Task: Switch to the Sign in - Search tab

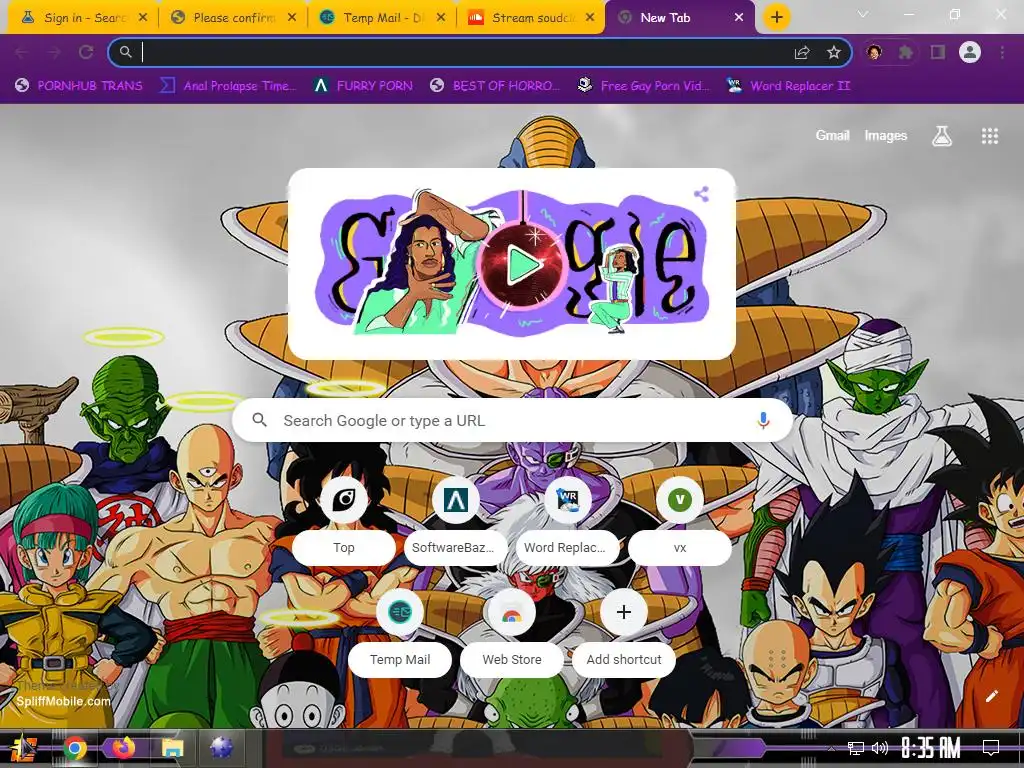Action: [x=75, y=18]
